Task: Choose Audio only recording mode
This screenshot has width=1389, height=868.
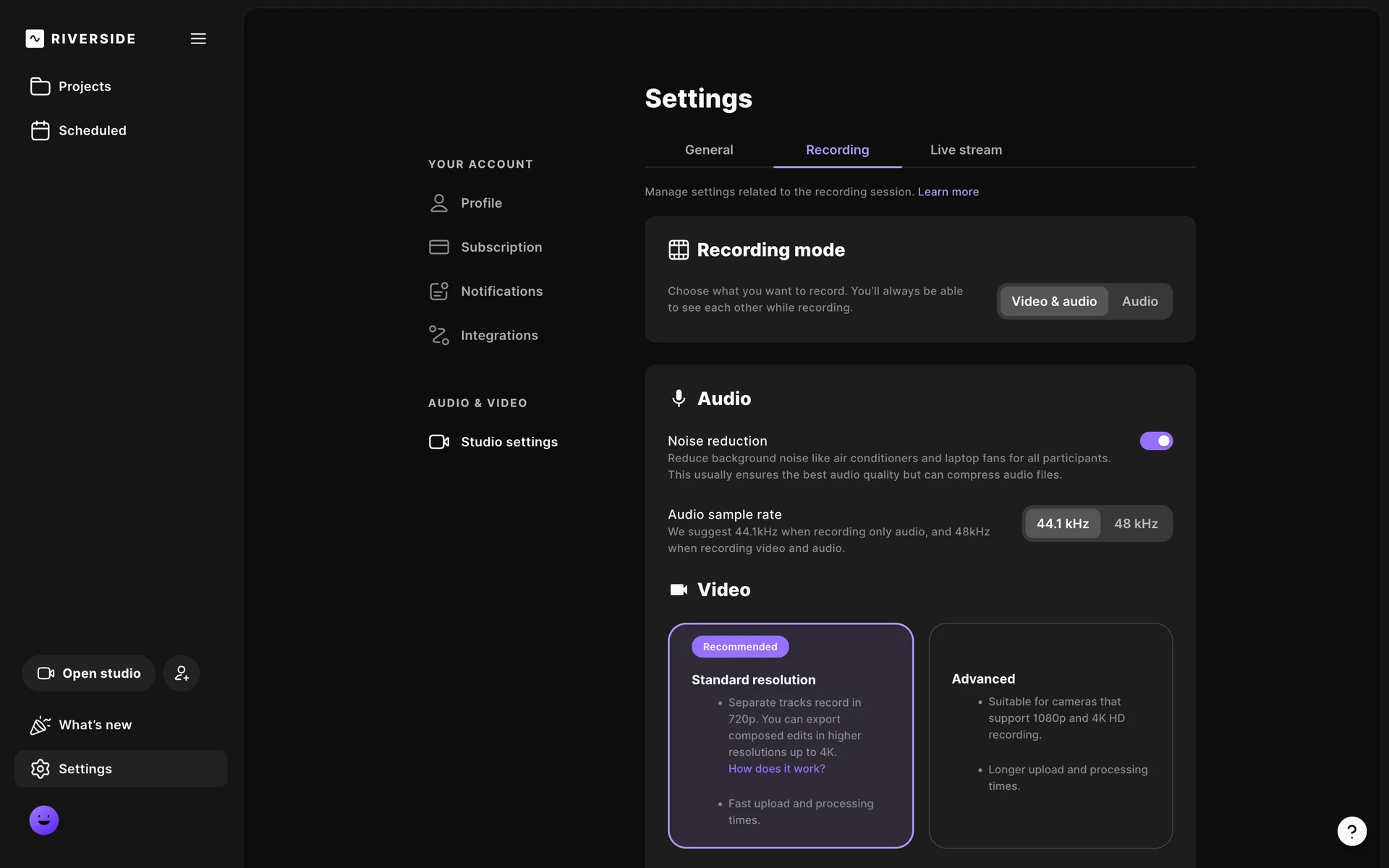Action: pos(1139,302)
